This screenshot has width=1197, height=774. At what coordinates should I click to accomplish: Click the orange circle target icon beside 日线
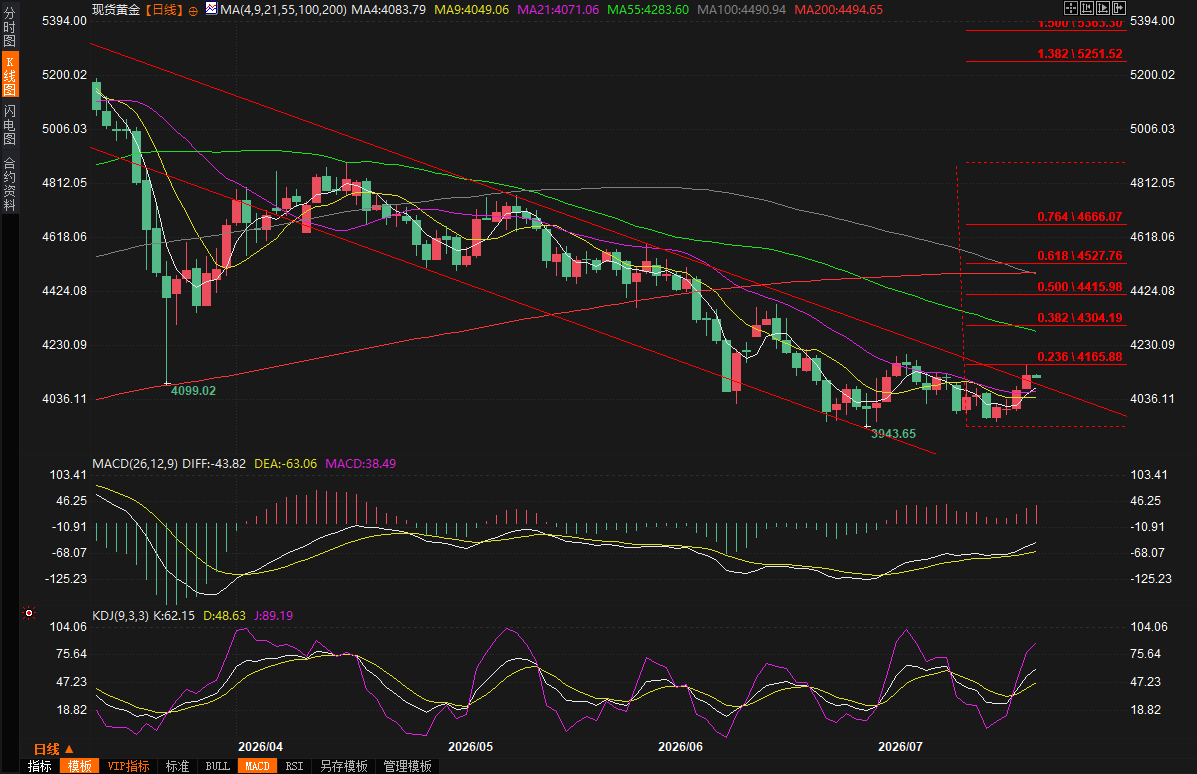pyautogui.click(x=192, y=10)
